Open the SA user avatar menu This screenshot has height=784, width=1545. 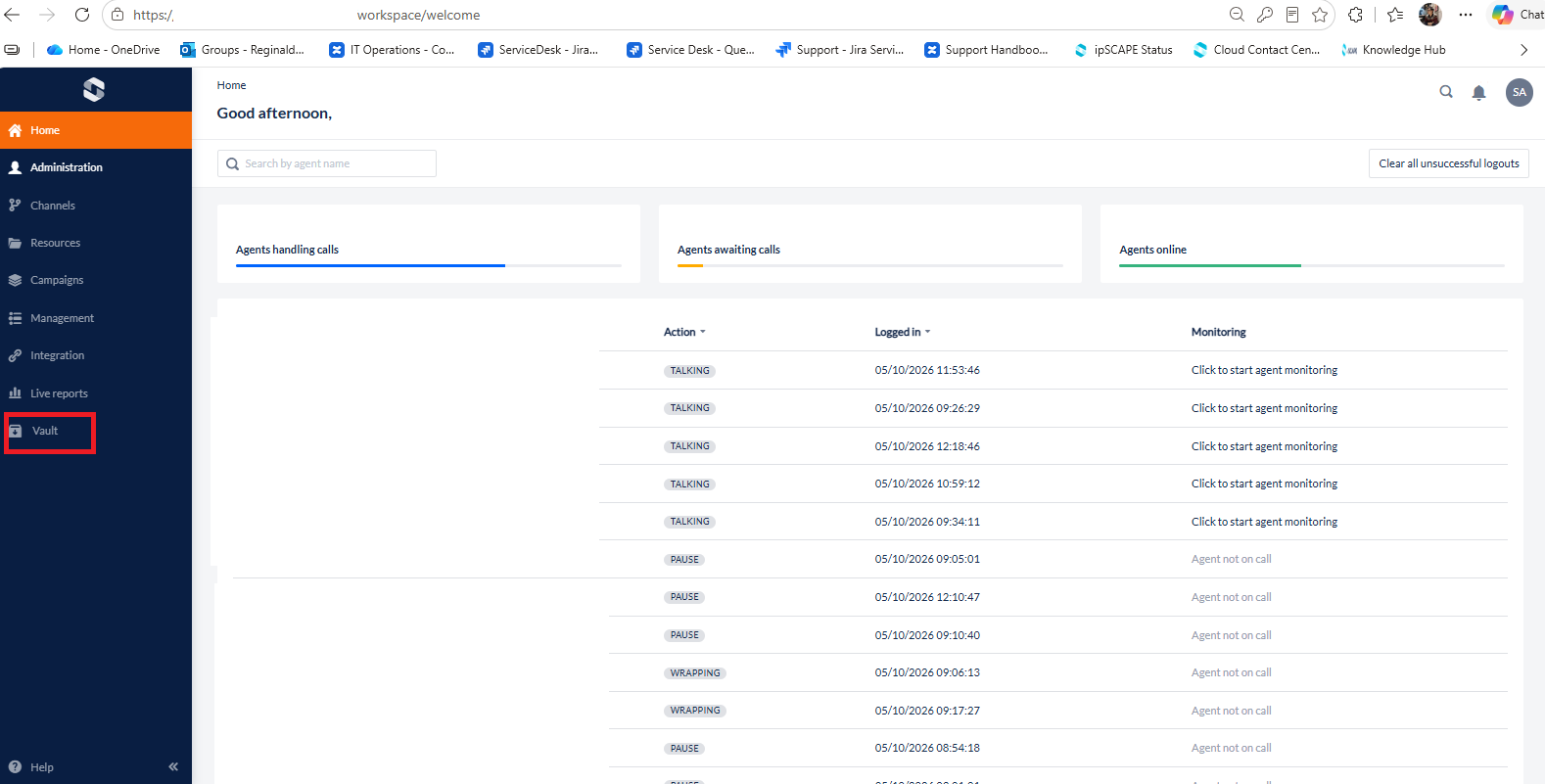1520,92
